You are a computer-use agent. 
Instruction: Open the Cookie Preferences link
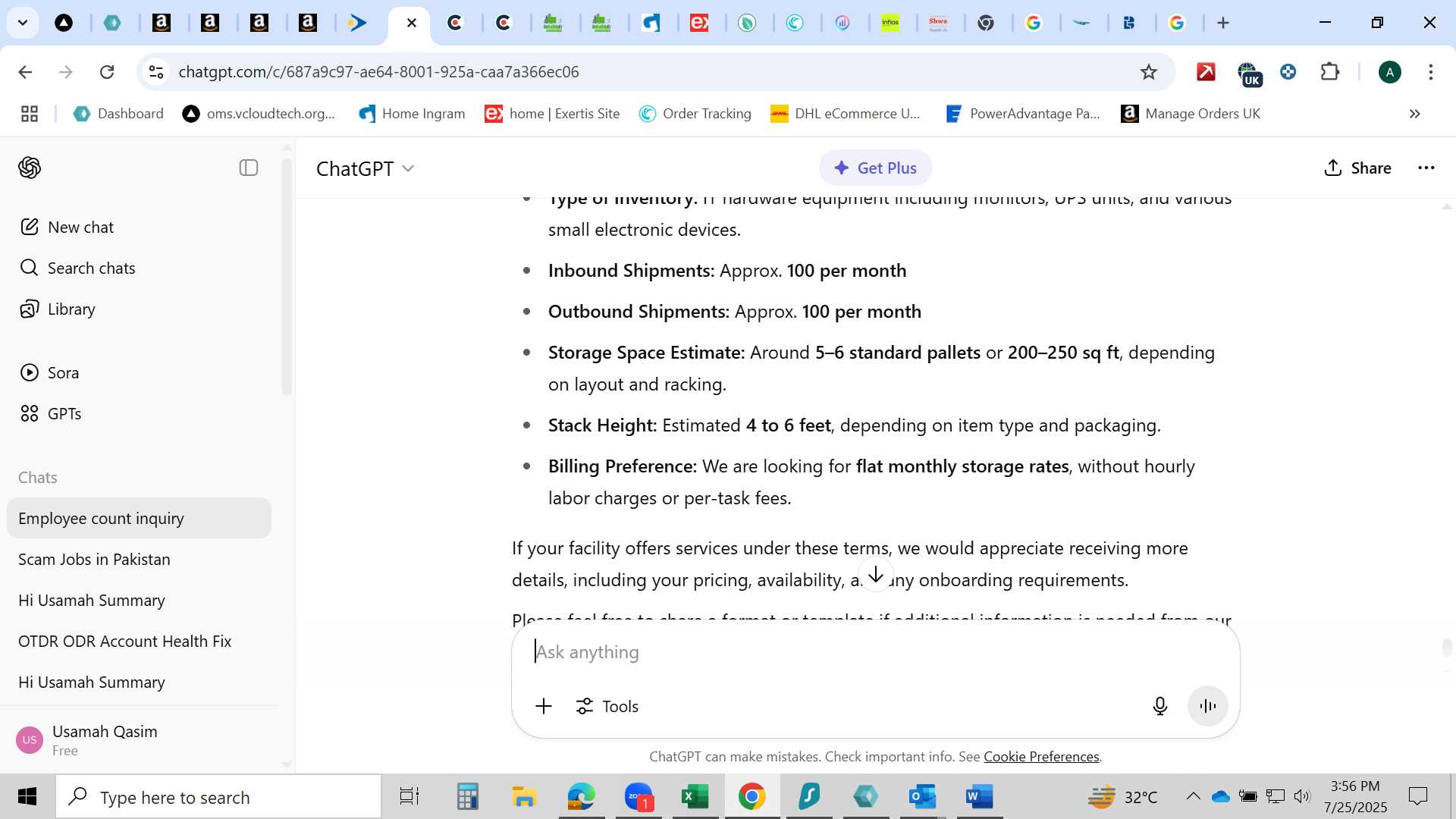pos(1041,756)
